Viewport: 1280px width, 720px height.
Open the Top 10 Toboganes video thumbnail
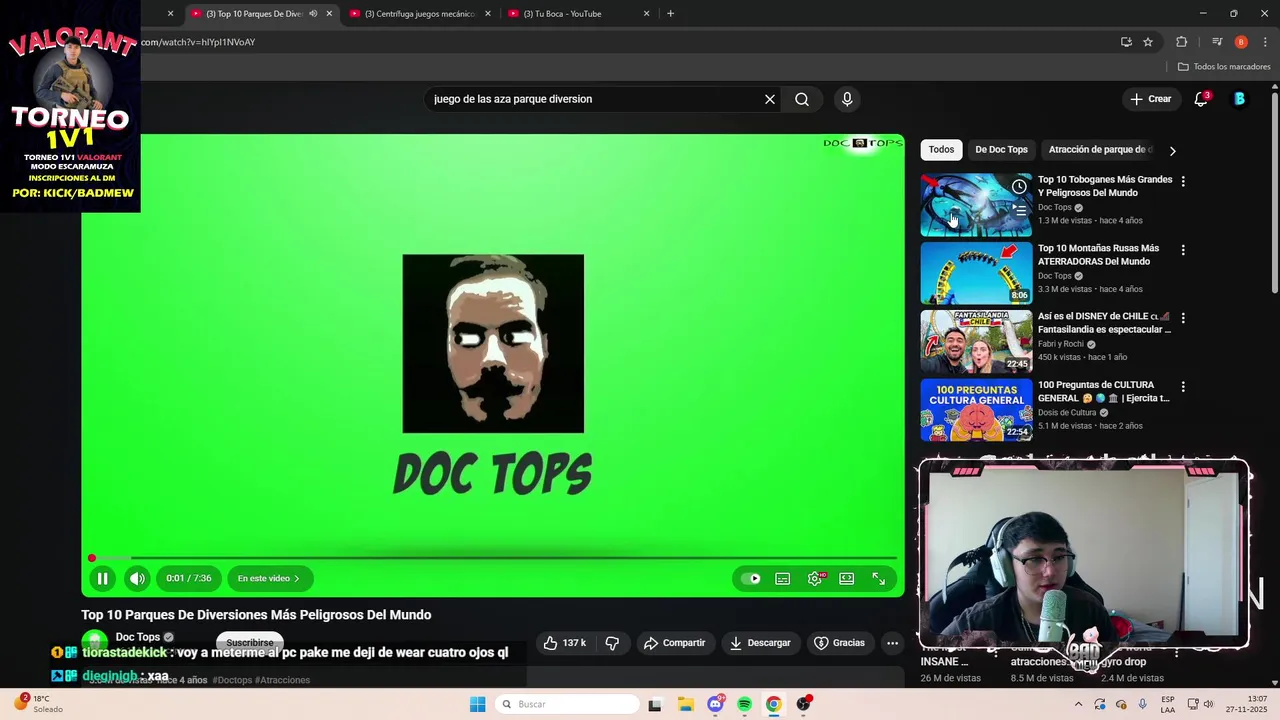click(x=976, y=205)
